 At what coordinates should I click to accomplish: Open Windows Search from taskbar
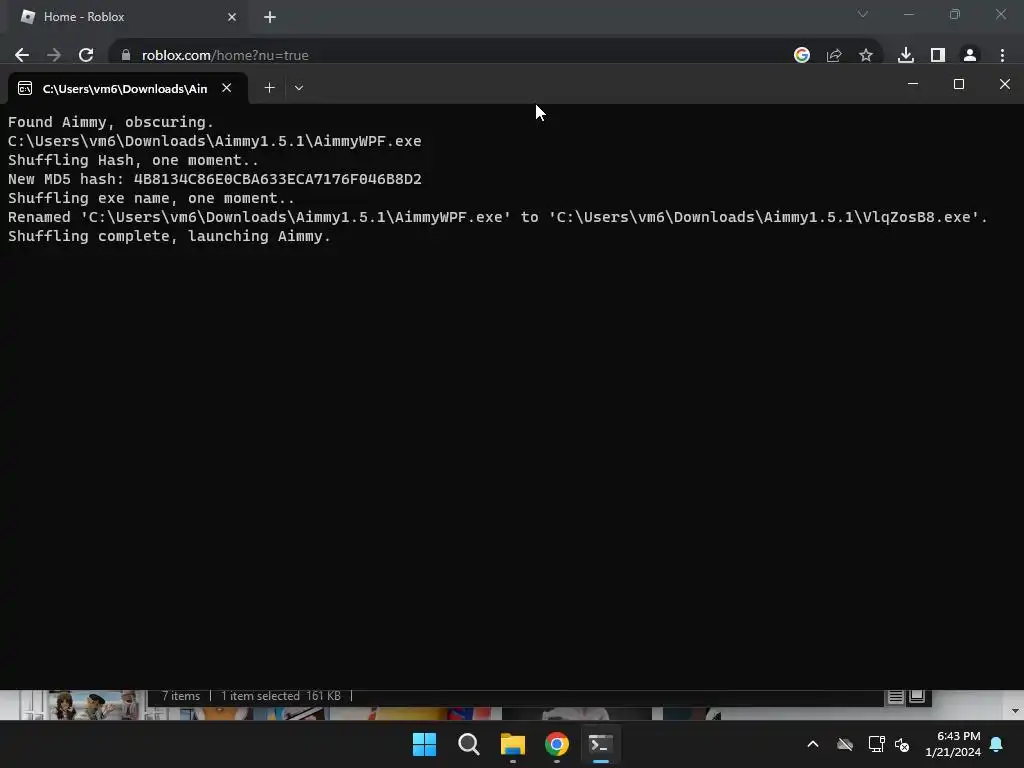[469, 744]
